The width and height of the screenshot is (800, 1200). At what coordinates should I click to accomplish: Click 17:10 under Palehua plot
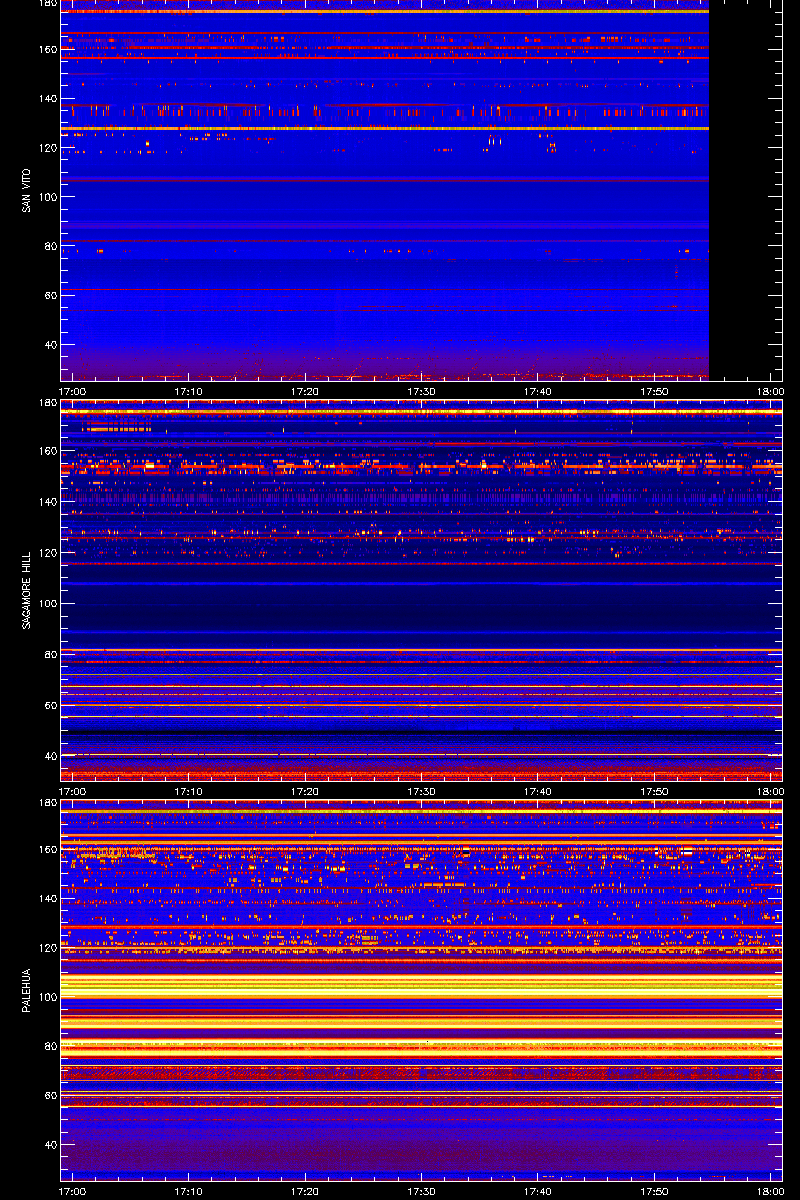pyautogui.click(x=189, y=1192)
